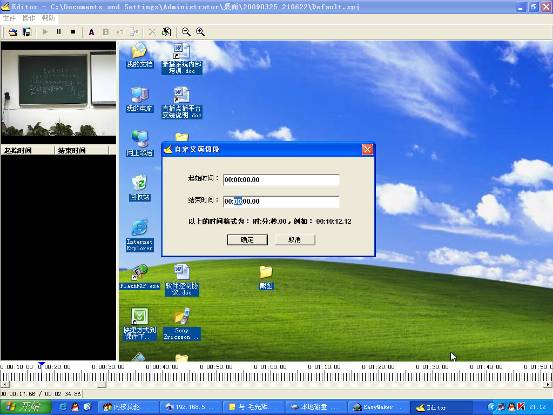Click the timeline scrollbar left arrow
This screenshot has width=553, height=415.
pyautogui.click(x=4, y=384)
